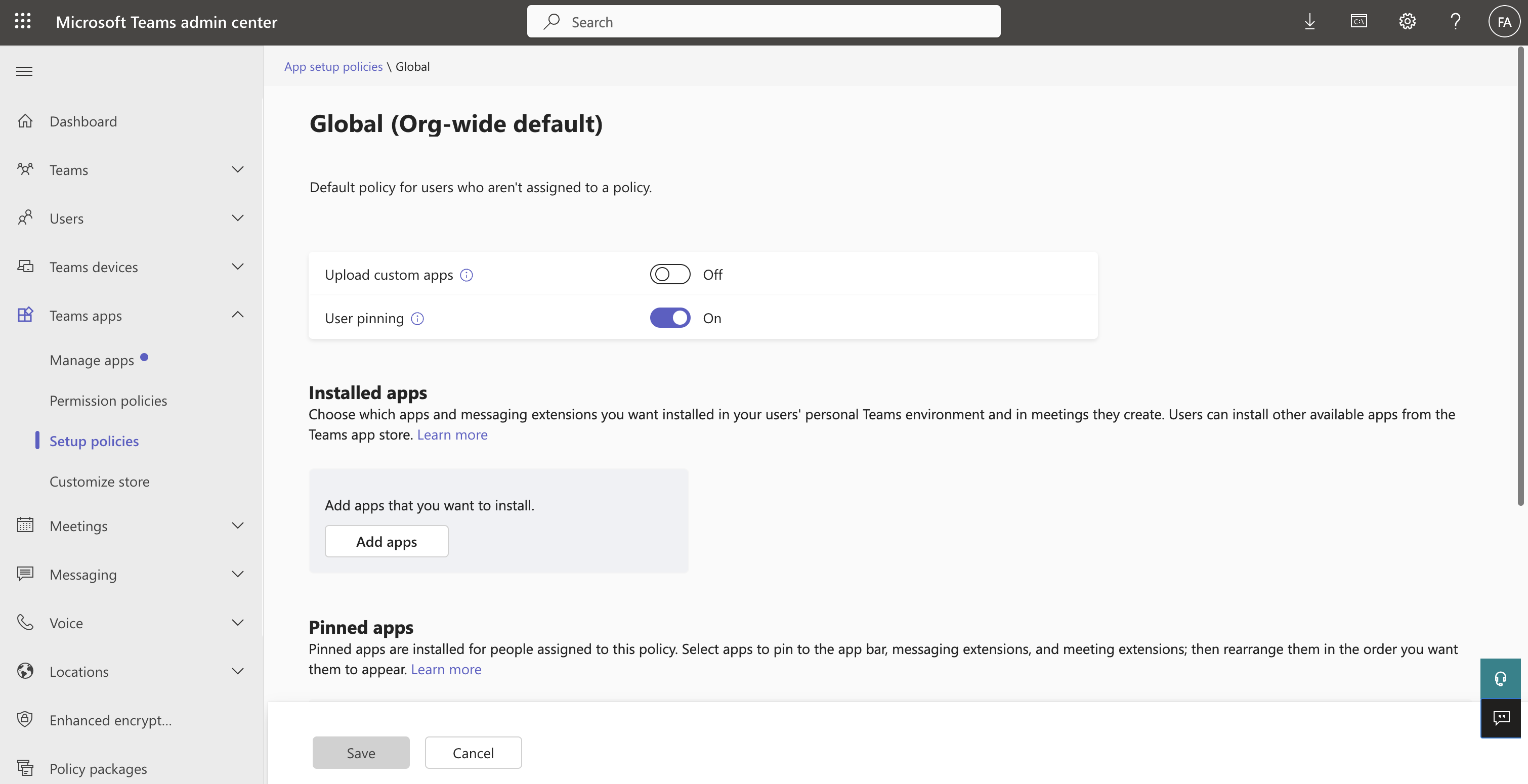The width and height of the screenshot is (1528, 784).
Task: Turn off the User pinning toggle
Action: click(670, 319)
